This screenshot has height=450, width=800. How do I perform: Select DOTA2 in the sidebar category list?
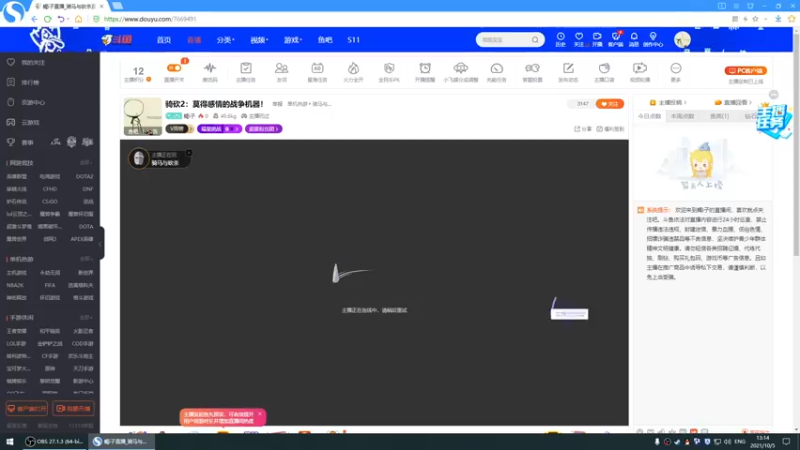tap(84, 177)
